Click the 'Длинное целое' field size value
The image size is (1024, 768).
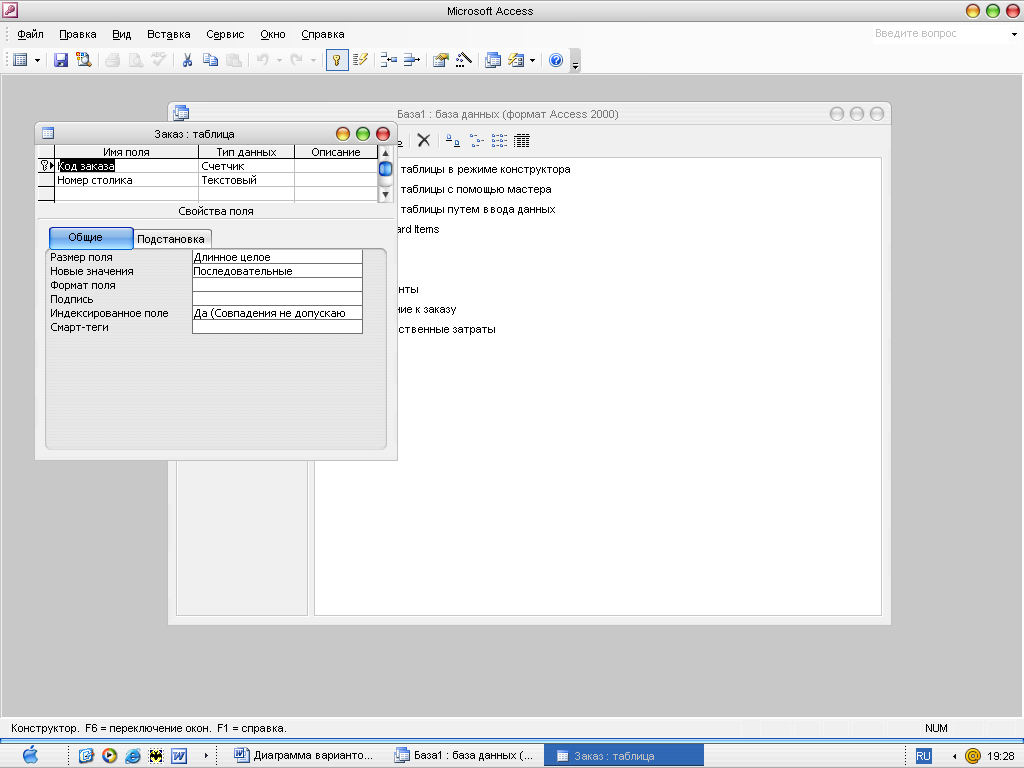277,257
